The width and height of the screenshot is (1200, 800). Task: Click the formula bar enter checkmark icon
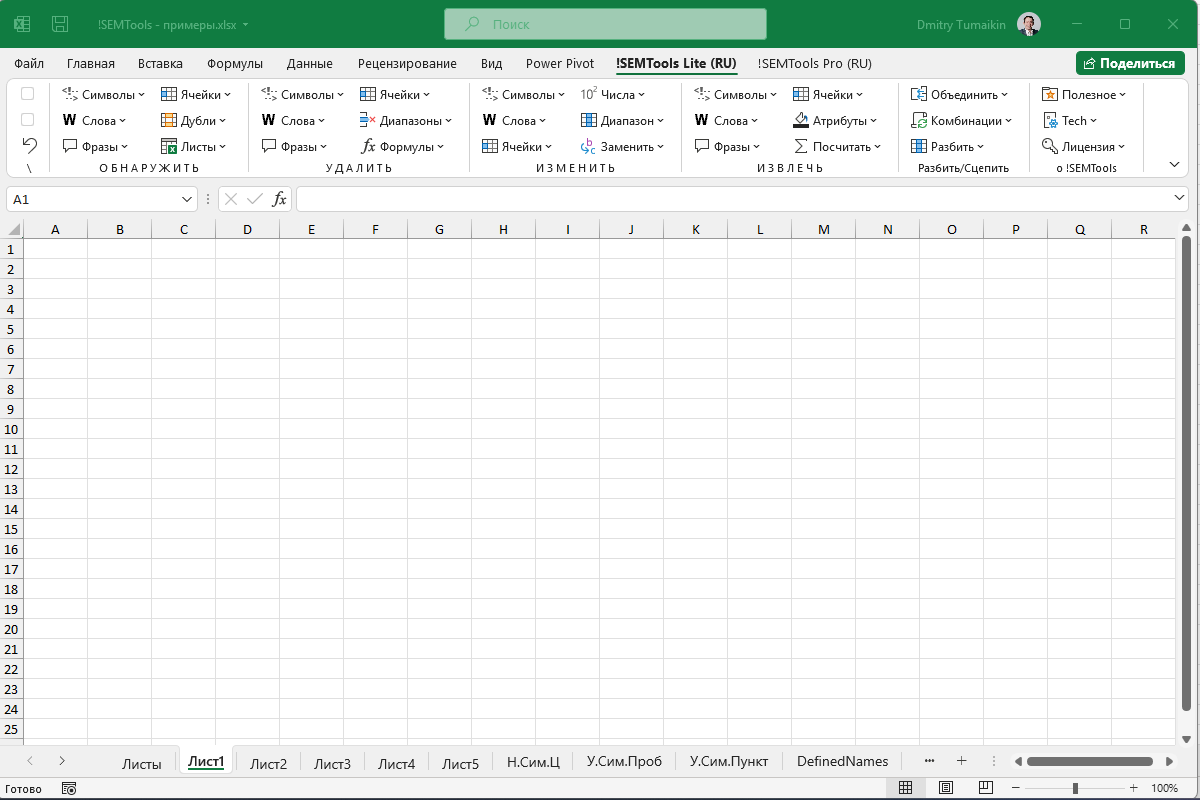click(255, 199)
